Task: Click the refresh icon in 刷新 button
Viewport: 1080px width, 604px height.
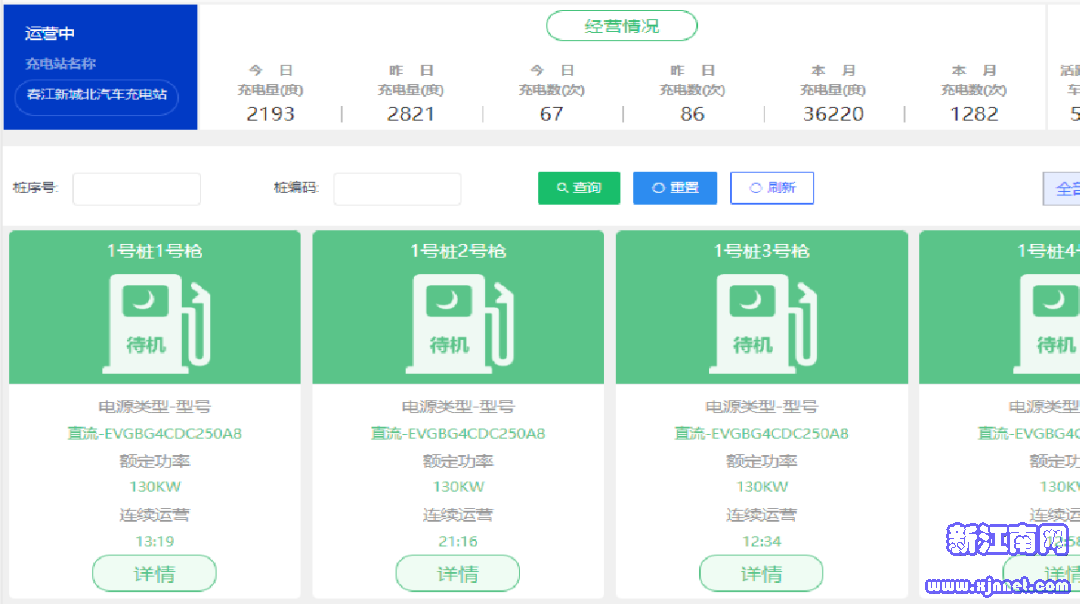Action: pos(755,188)
